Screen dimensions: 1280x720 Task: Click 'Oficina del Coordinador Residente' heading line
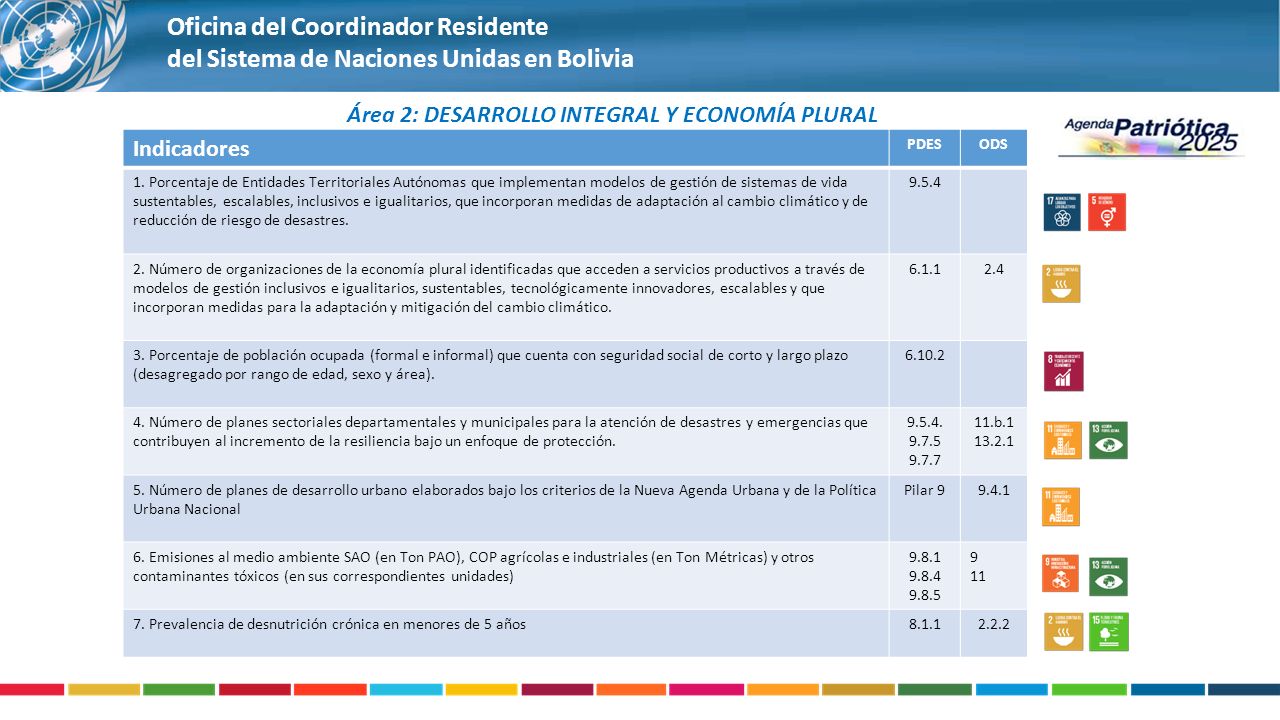[358, 26]
